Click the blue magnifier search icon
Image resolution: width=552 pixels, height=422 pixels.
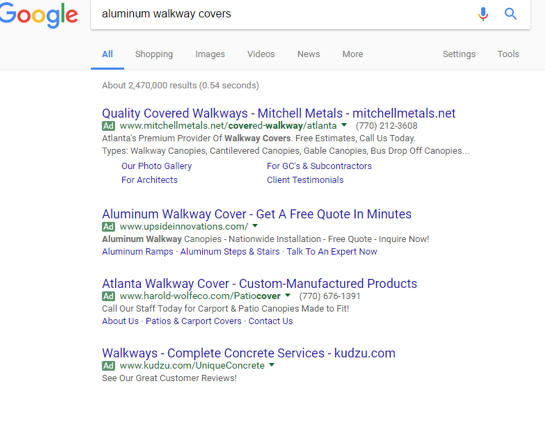coord(510,14)
